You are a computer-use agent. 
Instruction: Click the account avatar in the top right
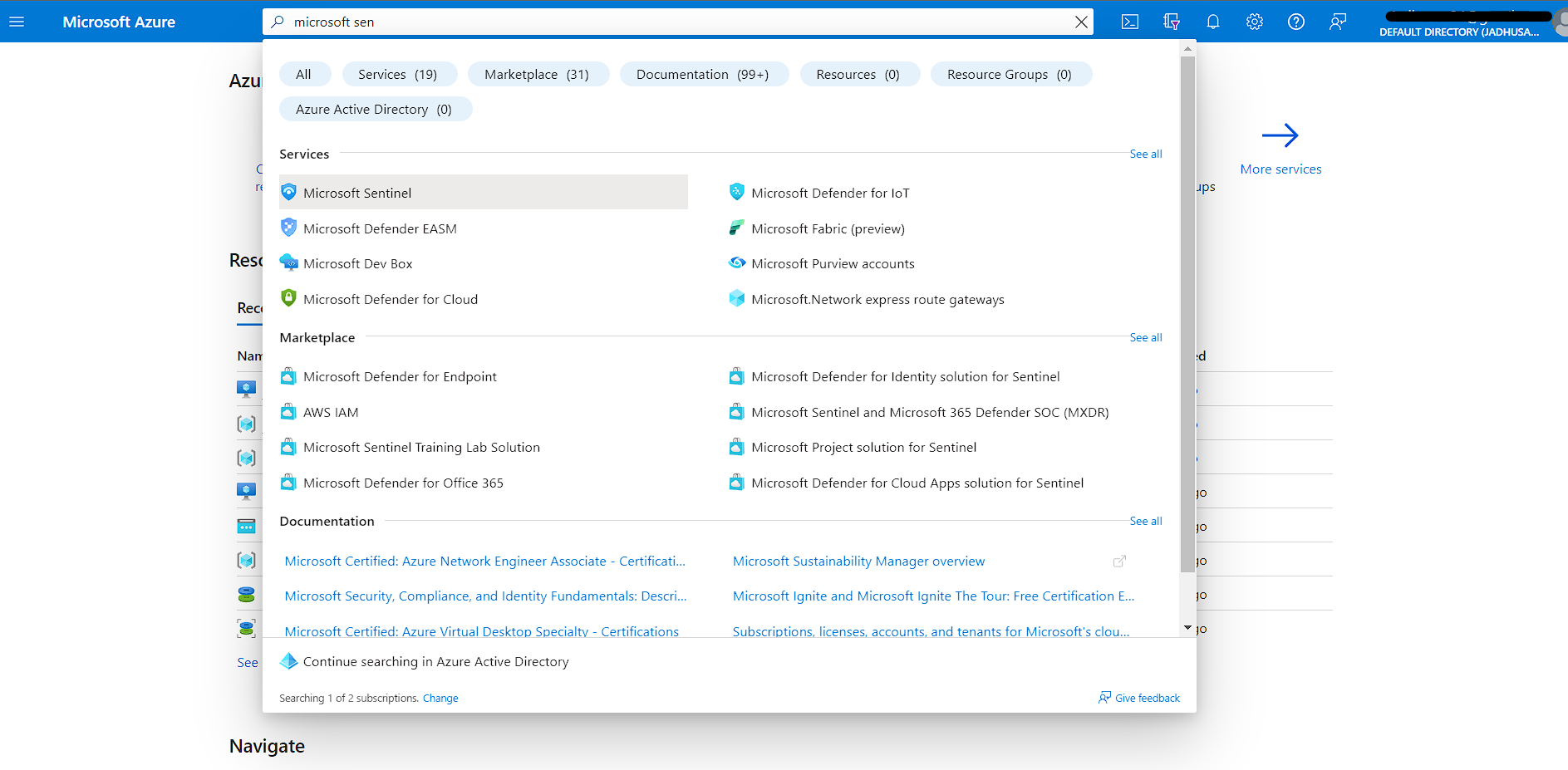(x=1559, y=22)
